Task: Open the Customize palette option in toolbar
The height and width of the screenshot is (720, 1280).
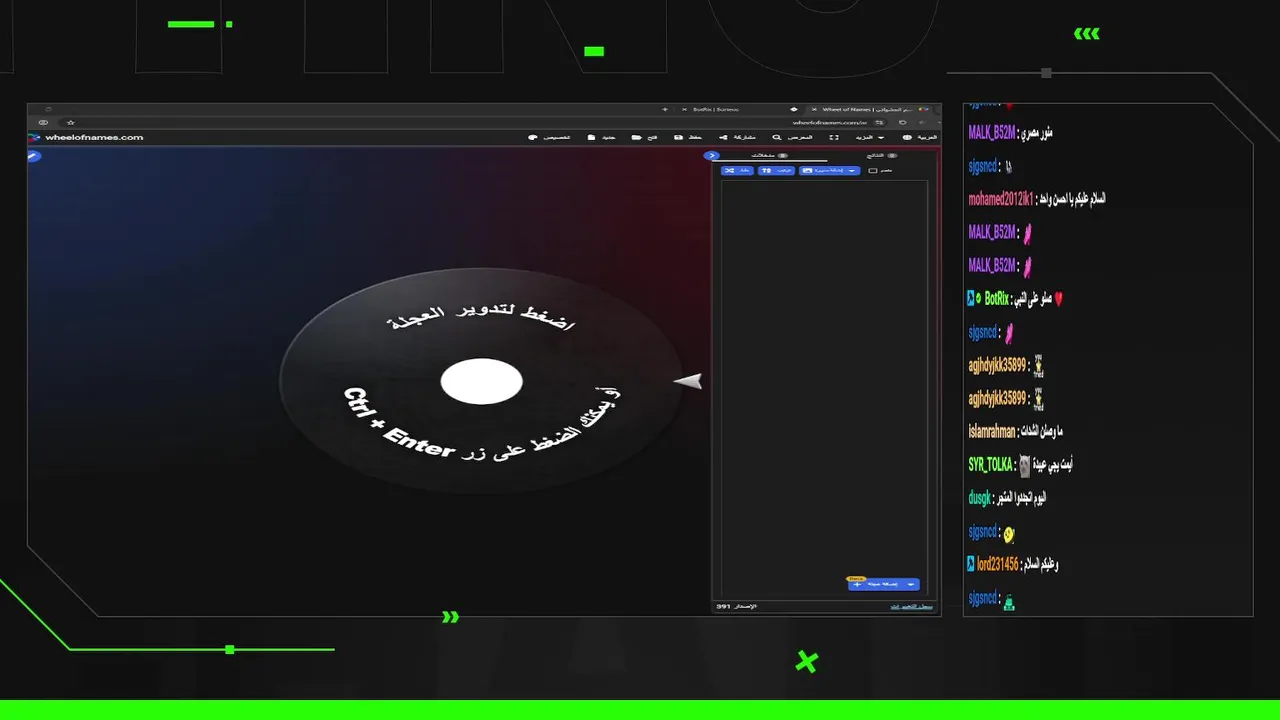Action: click(x=549, y=137)
